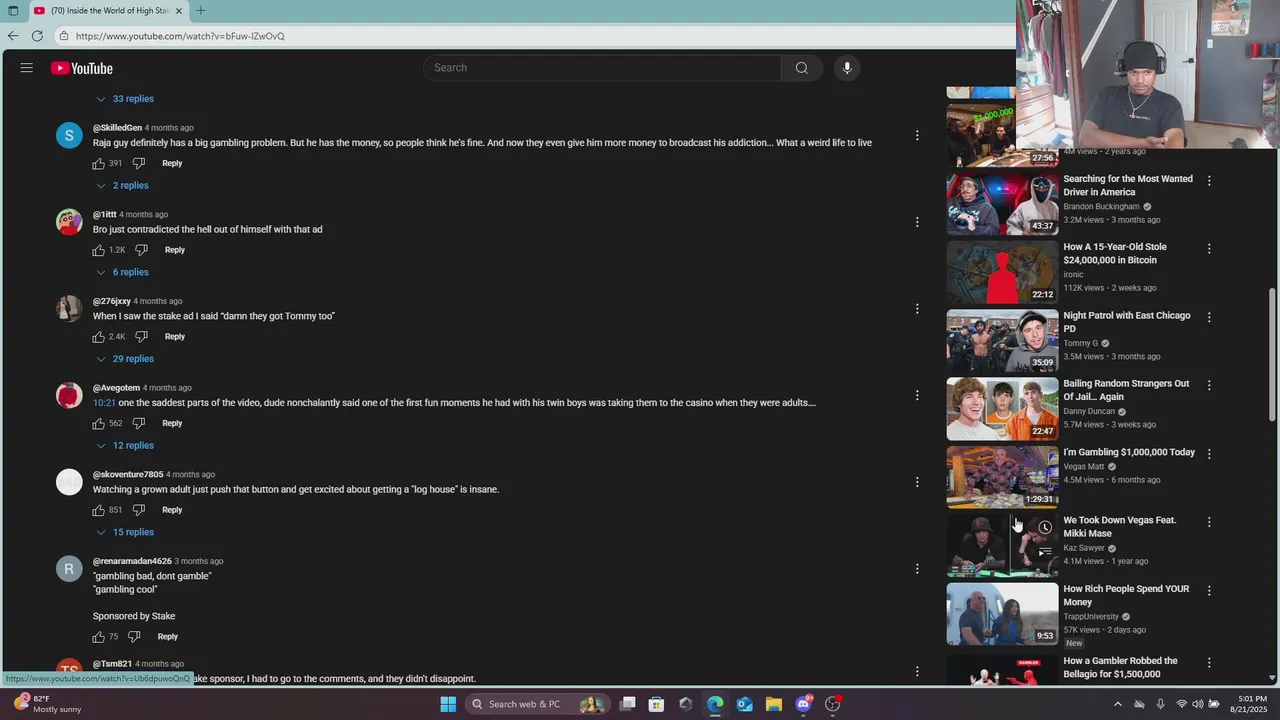Image resolution: width=1280 pixels, height=720 pixels.
Task: Jump to timestamp 10:21 link
Action: point(104,403)
